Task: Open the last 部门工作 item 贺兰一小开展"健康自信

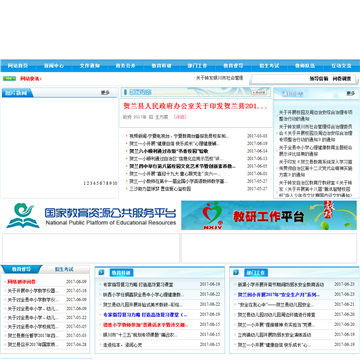Action: 274,345
